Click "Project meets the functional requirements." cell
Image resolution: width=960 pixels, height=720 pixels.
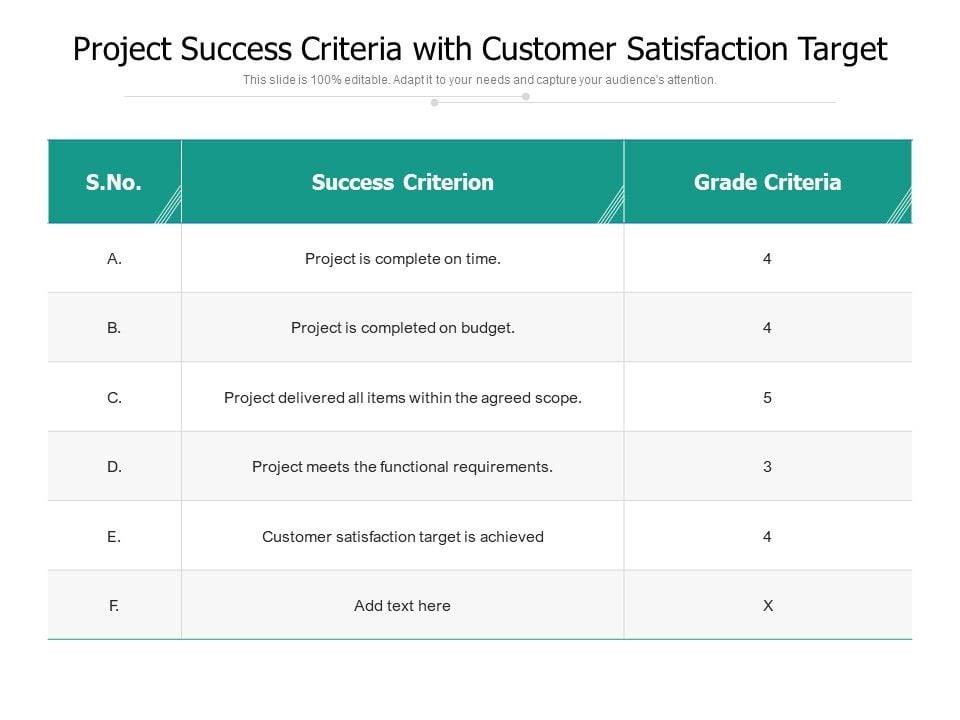tap(402, 467)
